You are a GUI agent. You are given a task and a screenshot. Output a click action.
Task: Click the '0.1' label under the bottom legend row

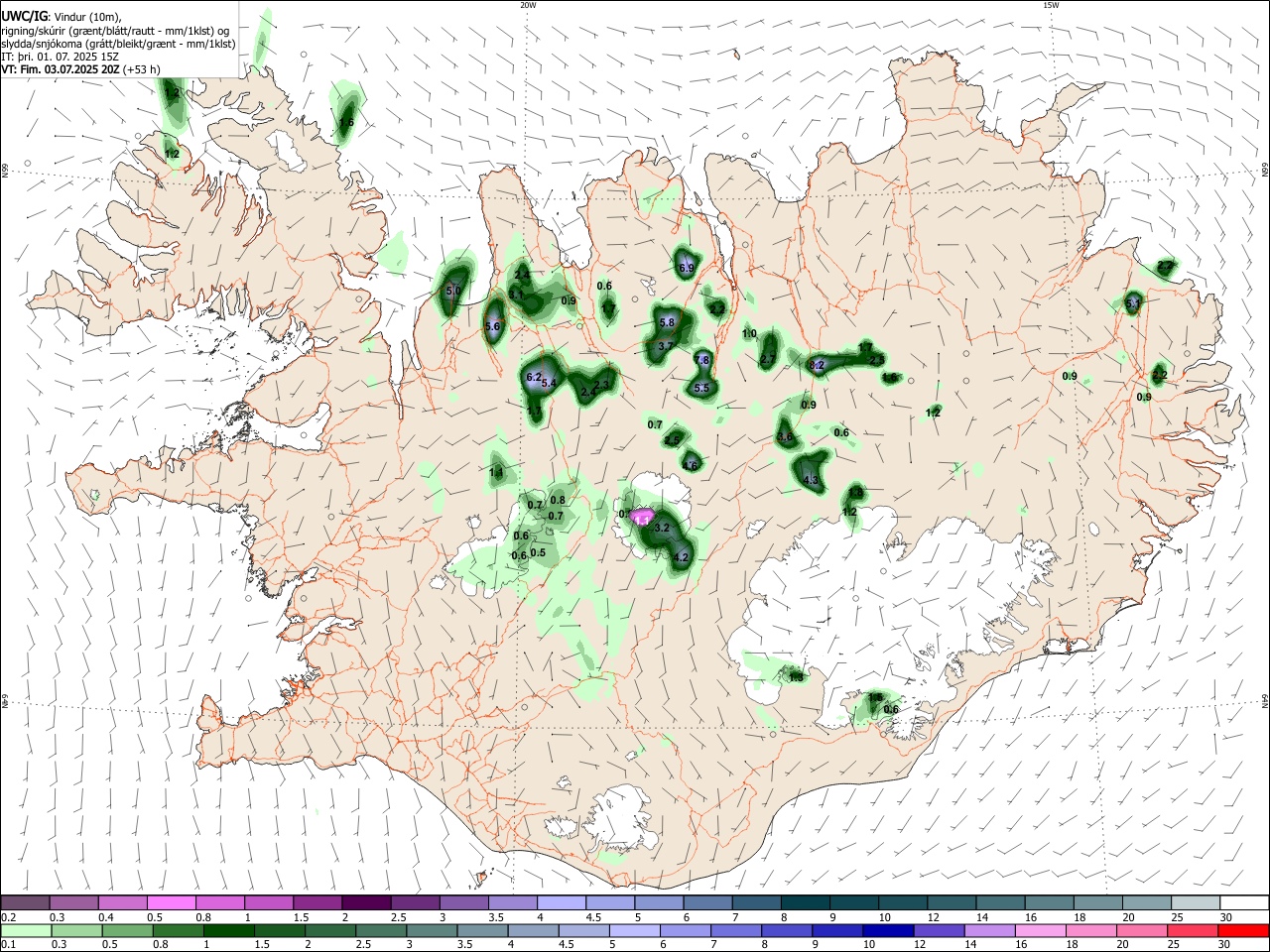tap(8, 945)
